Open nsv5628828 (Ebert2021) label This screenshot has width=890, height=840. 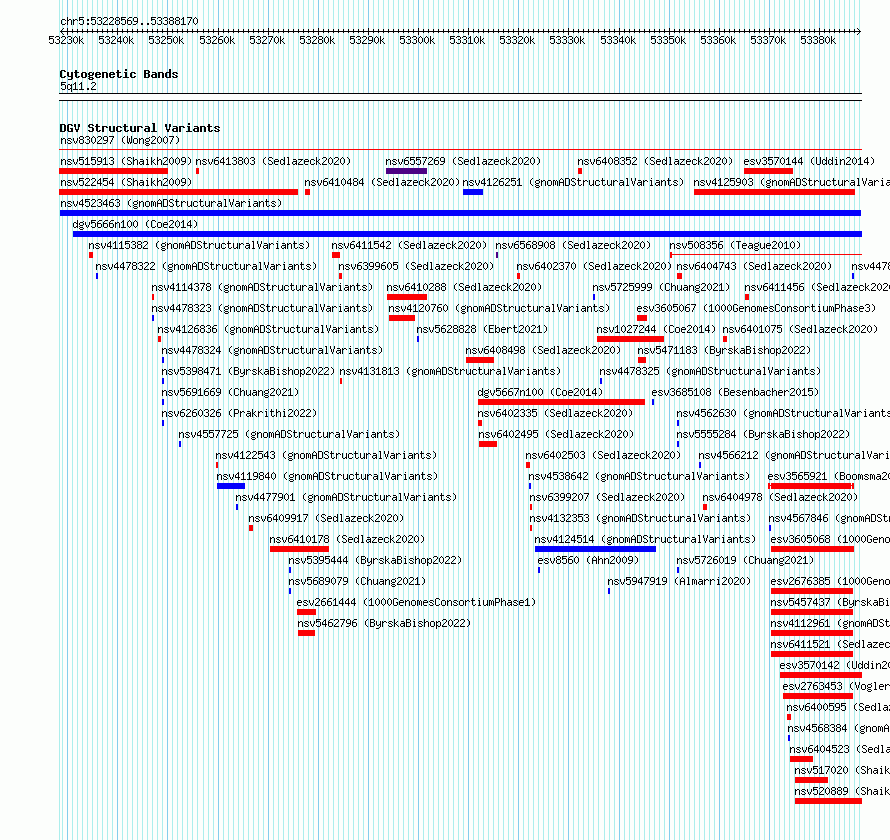tap(482, 329)
